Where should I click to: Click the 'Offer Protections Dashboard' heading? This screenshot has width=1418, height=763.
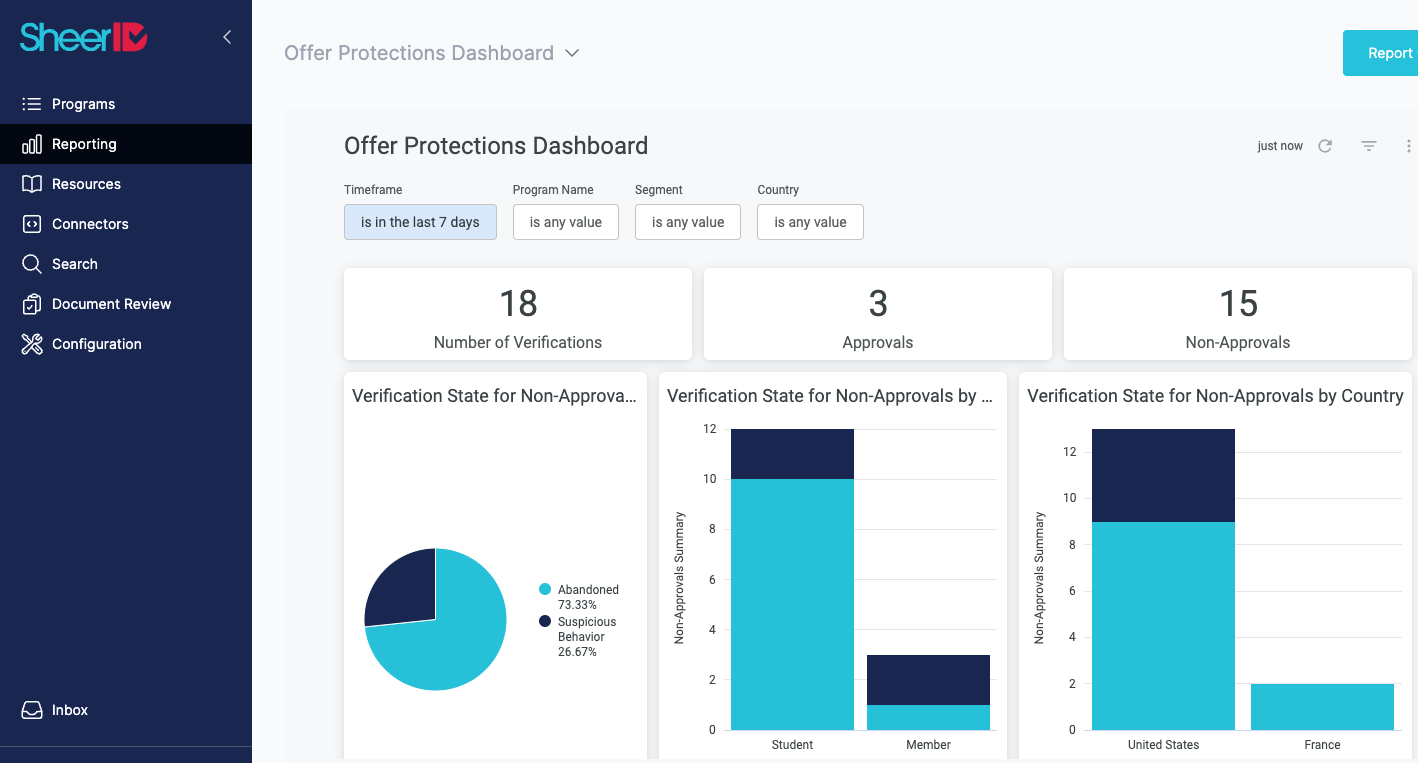[496, 146]
